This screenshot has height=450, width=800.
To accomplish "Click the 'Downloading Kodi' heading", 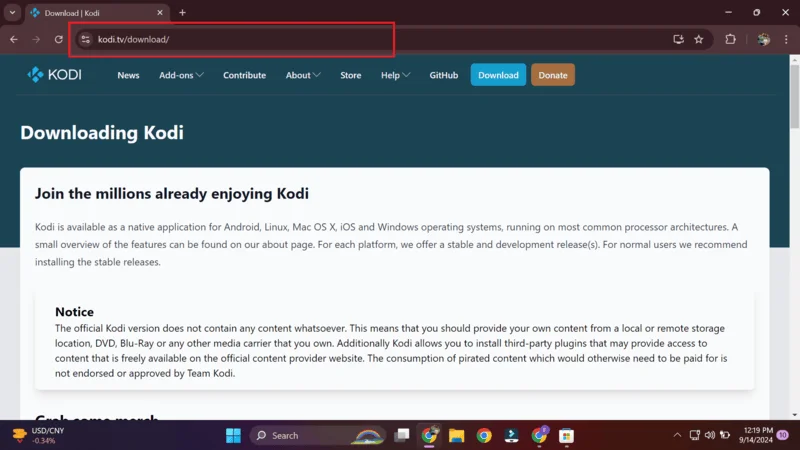I will coord(102,133).
